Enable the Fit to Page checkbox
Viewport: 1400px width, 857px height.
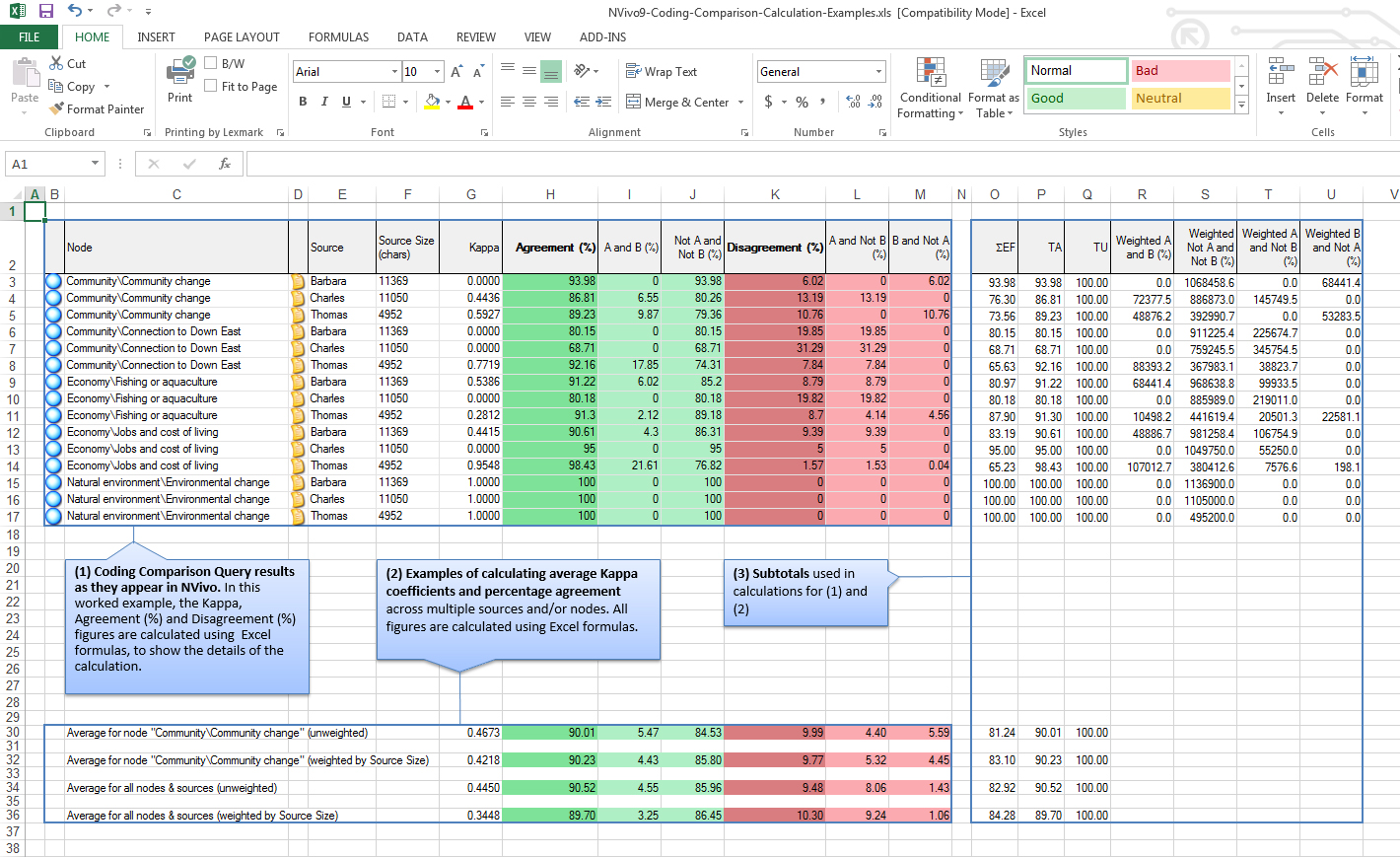coord(211,86)
